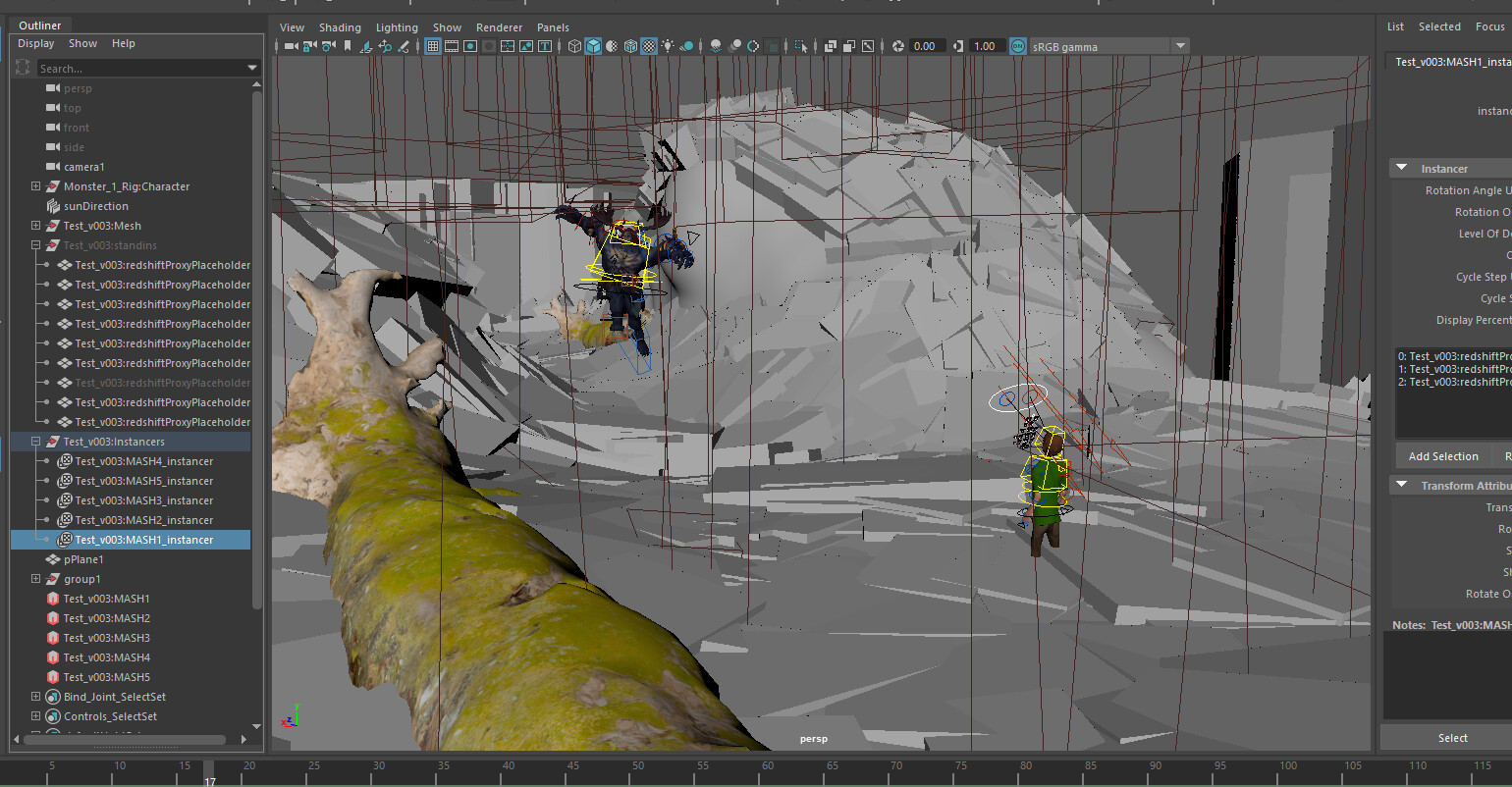Click the Image Plane icon
Screen dimensions: 1512x787
click(x=366, y=46)
